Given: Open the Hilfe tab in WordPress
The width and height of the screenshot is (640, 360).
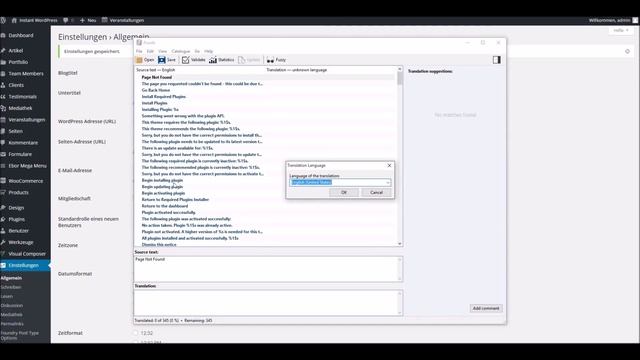Looking at the screenshot, I should coord(620,30).
